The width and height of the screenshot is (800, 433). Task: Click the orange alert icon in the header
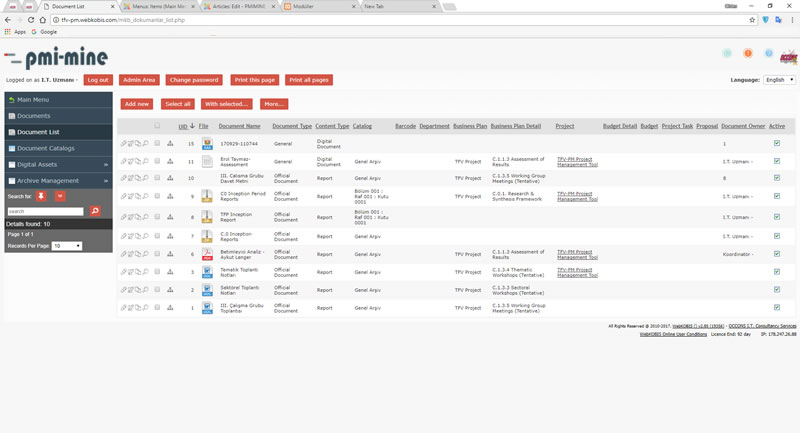point(746,53)
